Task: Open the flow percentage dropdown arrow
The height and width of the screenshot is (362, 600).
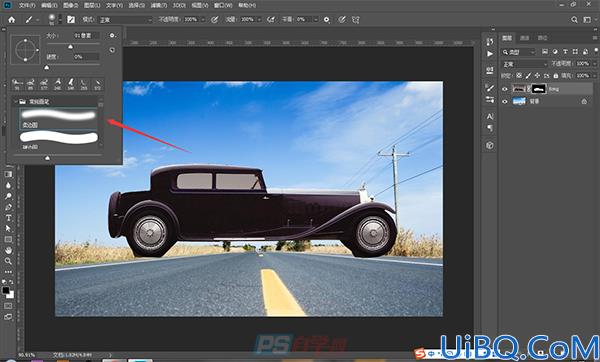Action: [x=259, y=20]
